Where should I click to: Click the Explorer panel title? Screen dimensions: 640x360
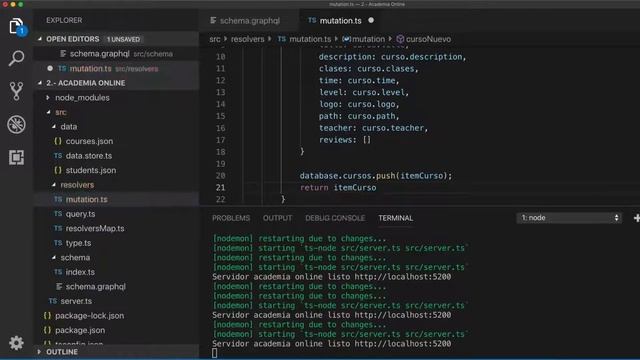pos(64,20)
